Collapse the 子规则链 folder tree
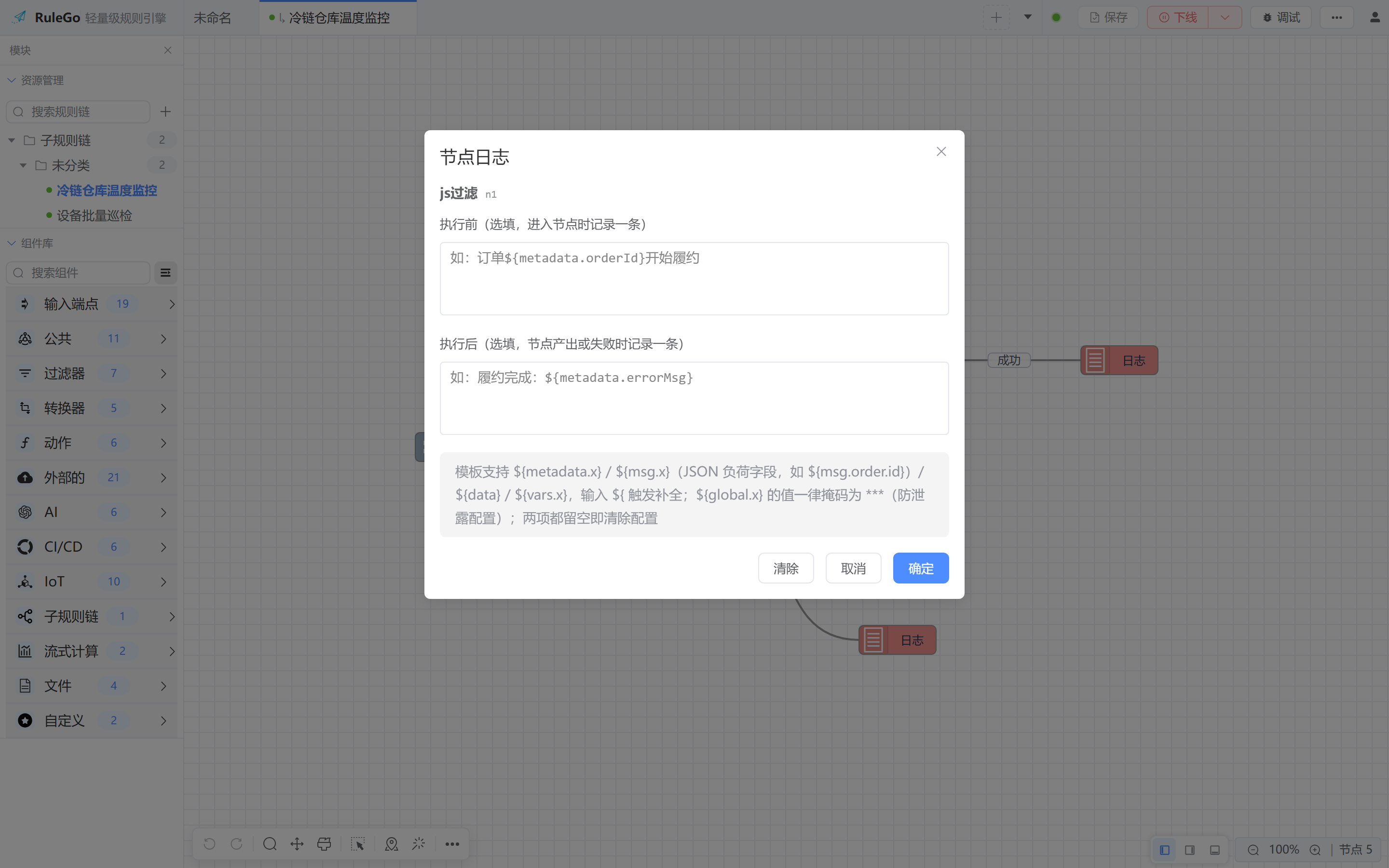Viewport: 1389px width, 868px height. [x=12, y=140]
